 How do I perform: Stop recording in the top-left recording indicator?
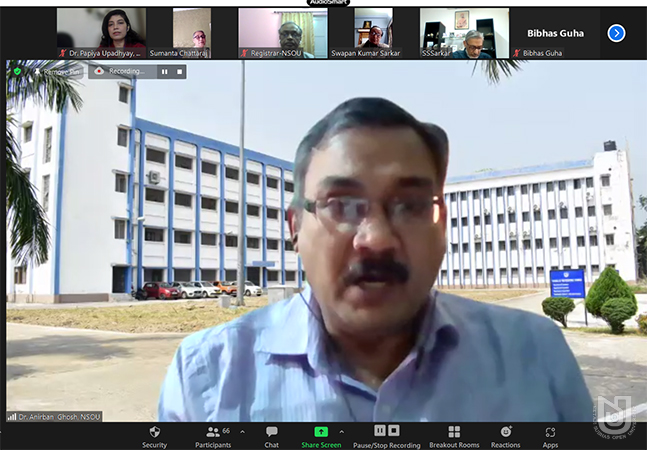pos(179,72)
